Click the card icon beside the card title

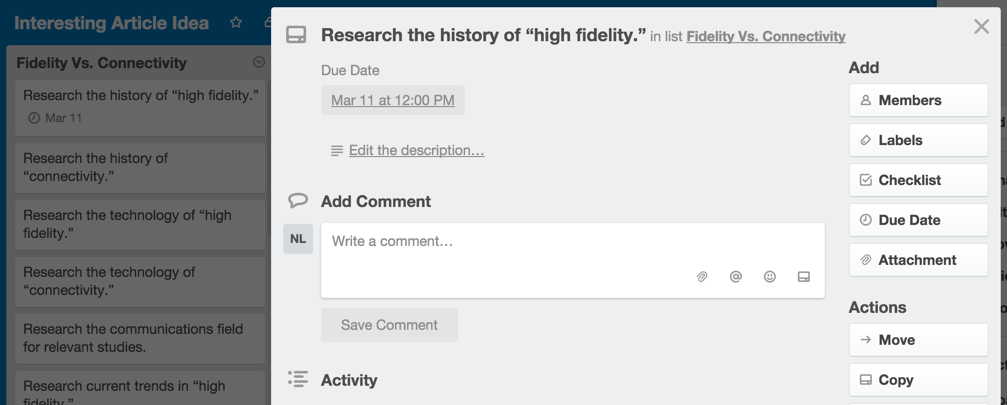click(296, 35)
